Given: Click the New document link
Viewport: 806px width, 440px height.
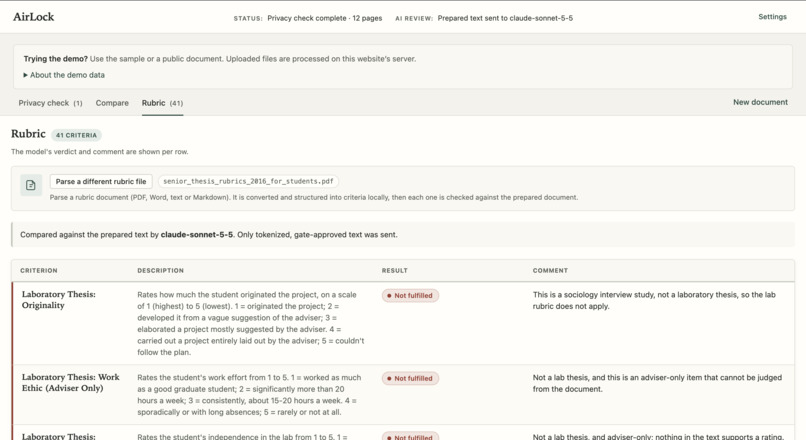Looking at the screenshot, I should pos(760,102).
